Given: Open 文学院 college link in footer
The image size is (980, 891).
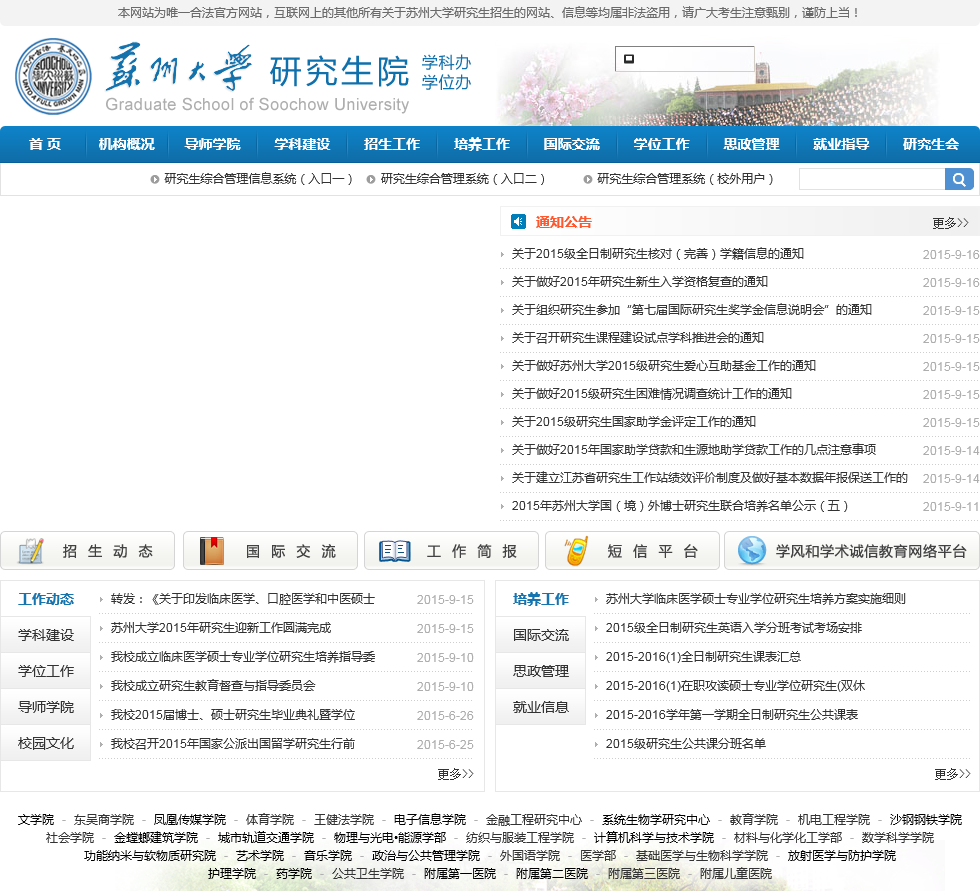Looking at the screenshot, I should (x=36, y=820).
